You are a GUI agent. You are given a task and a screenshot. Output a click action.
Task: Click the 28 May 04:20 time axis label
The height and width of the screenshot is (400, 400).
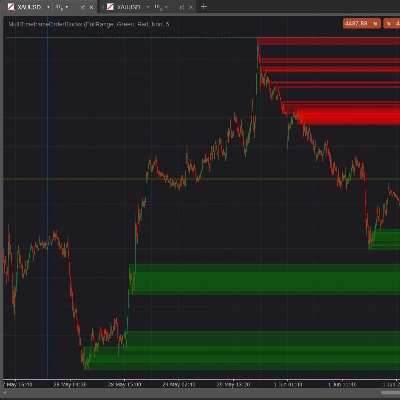pyautogui.click(x=70, y=384)
